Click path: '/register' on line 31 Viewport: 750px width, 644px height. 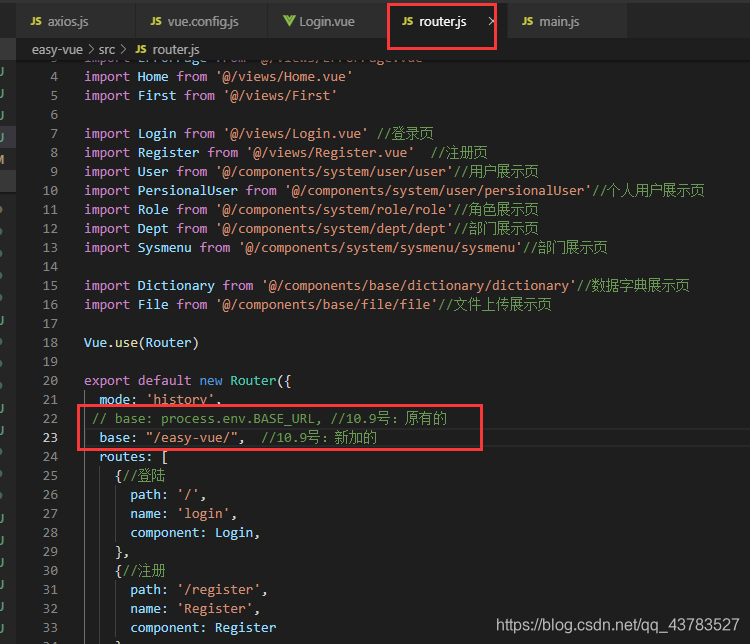[x=199, y=590]
